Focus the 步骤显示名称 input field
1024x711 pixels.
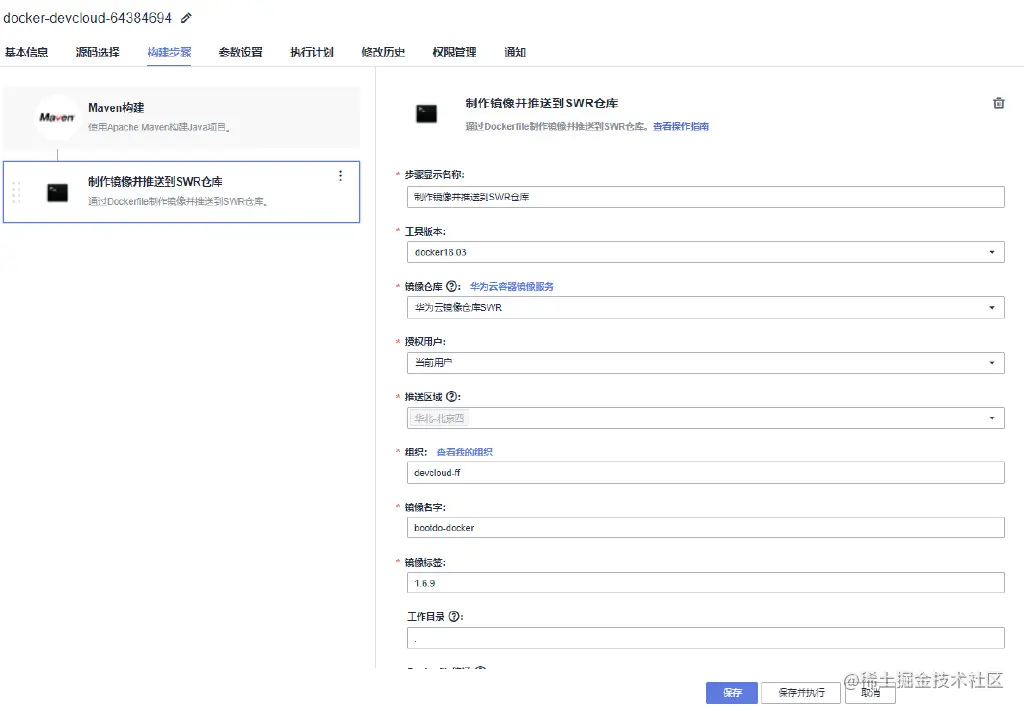(705, 197)
